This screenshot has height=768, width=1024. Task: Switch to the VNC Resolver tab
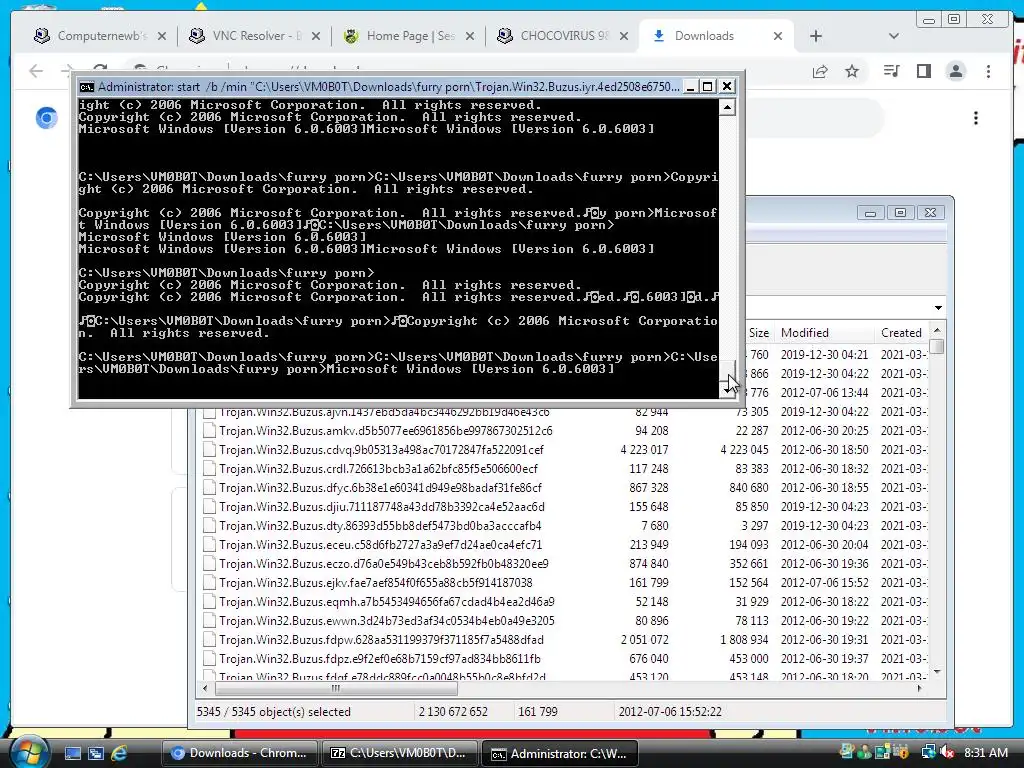pyautogui.click(x=255, y=36)
